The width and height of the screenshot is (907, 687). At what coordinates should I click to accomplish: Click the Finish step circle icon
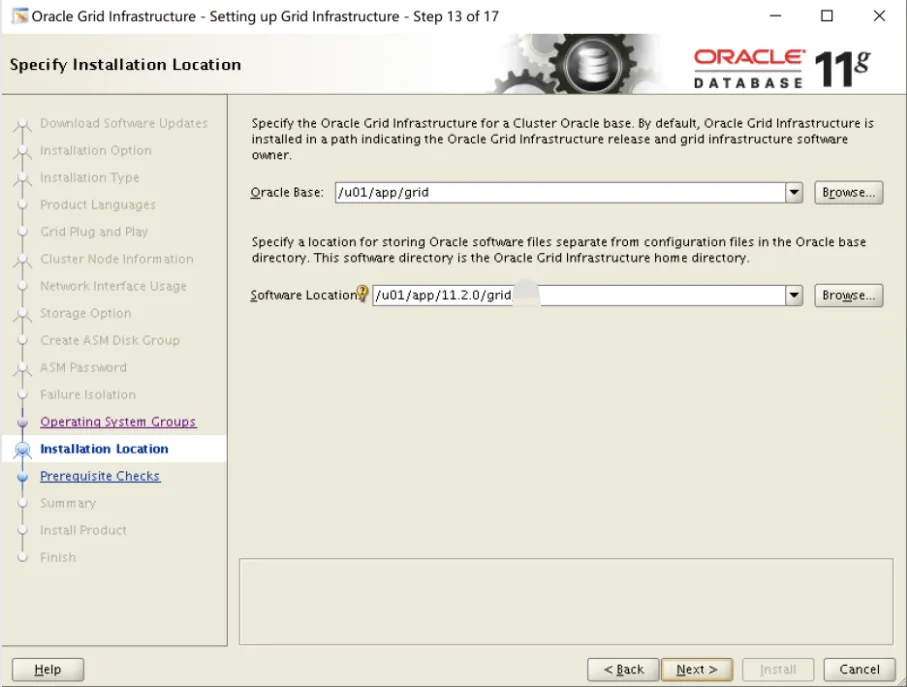point(23,557)
